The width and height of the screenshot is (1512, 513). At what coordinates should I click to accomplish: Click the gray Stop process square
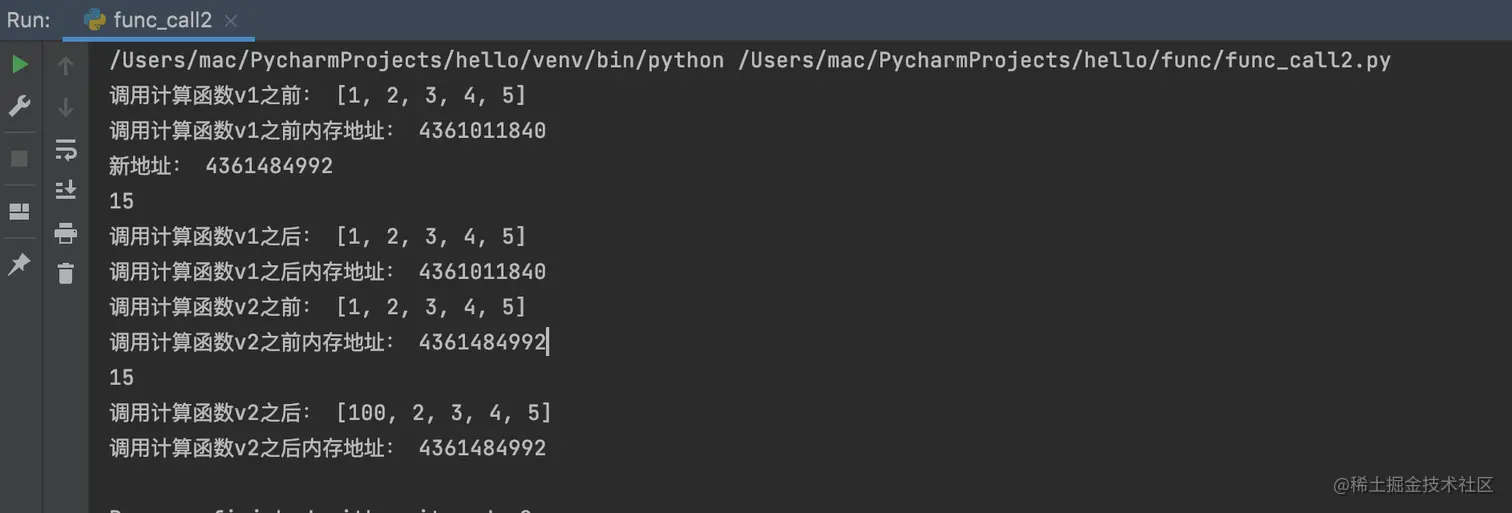pyautogui.click(x=19, y=158)
